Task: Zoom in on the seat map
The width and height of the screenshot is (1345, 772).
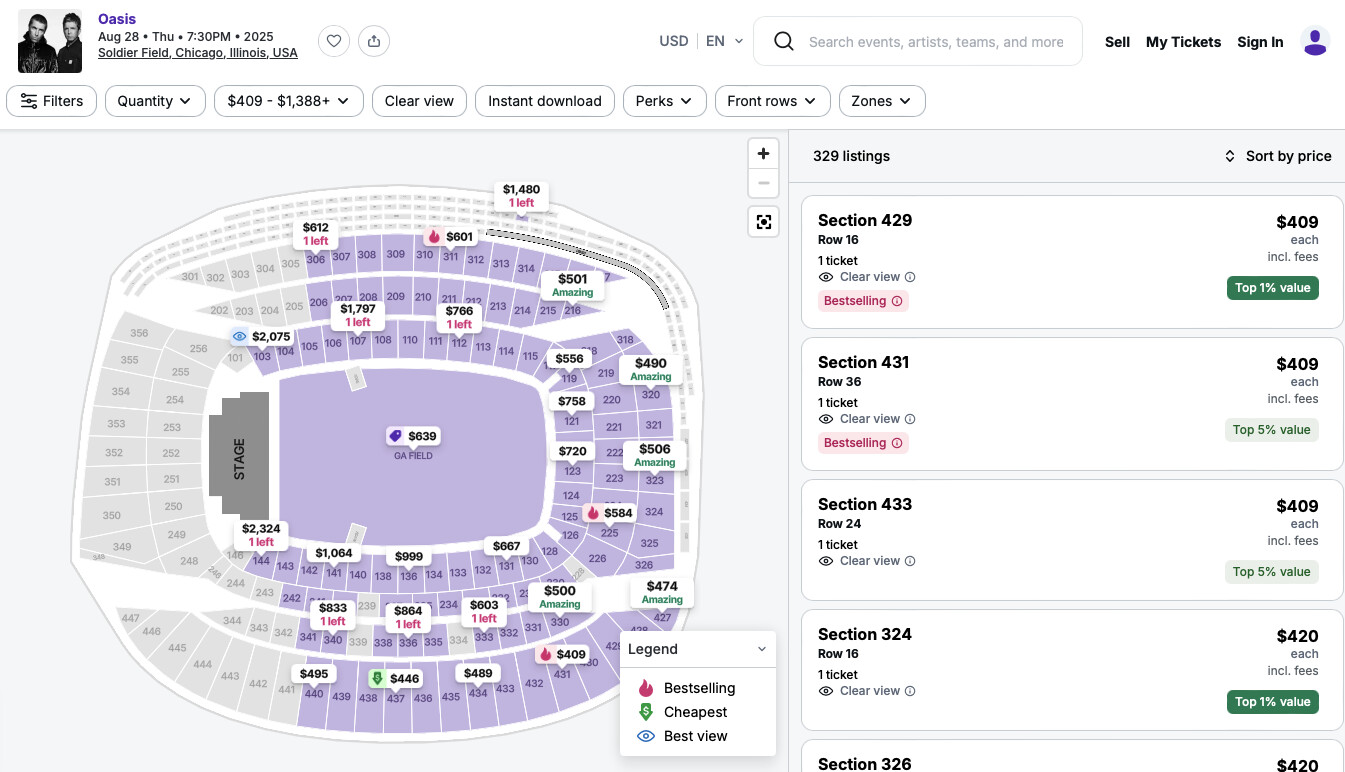Action: 763,154
